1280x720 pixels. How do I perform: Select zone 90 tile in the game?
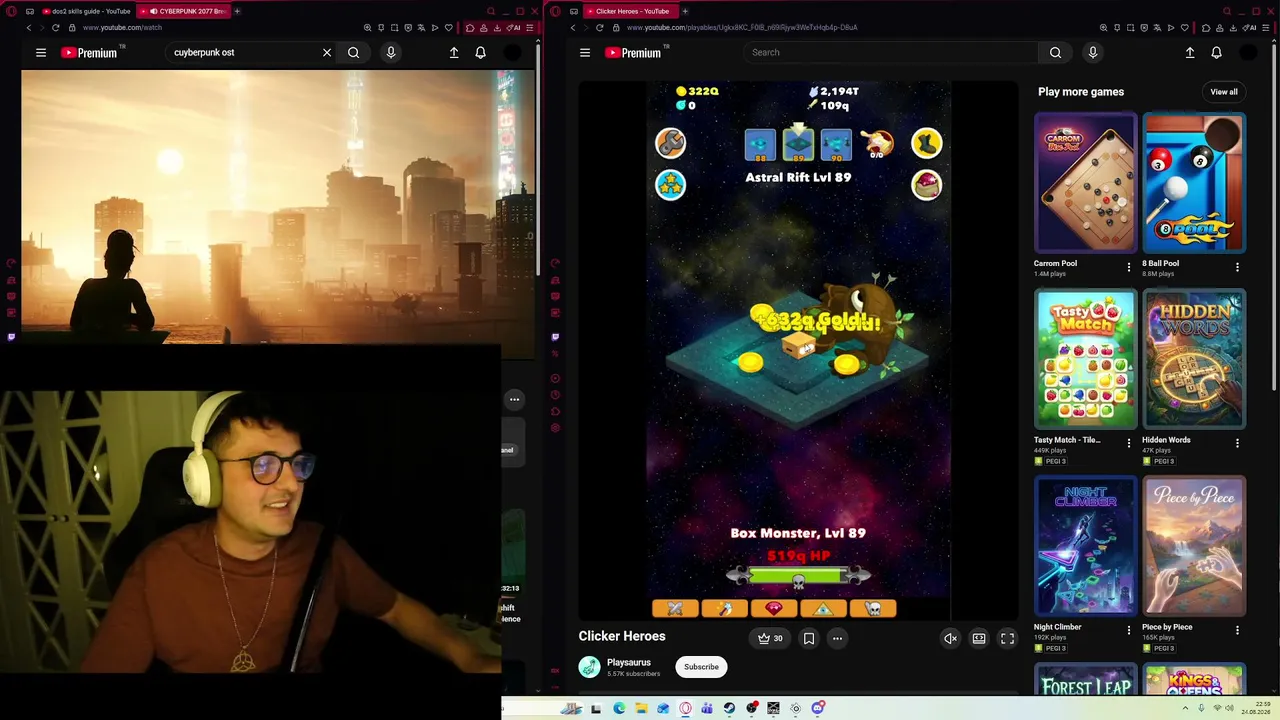point(836,145)
